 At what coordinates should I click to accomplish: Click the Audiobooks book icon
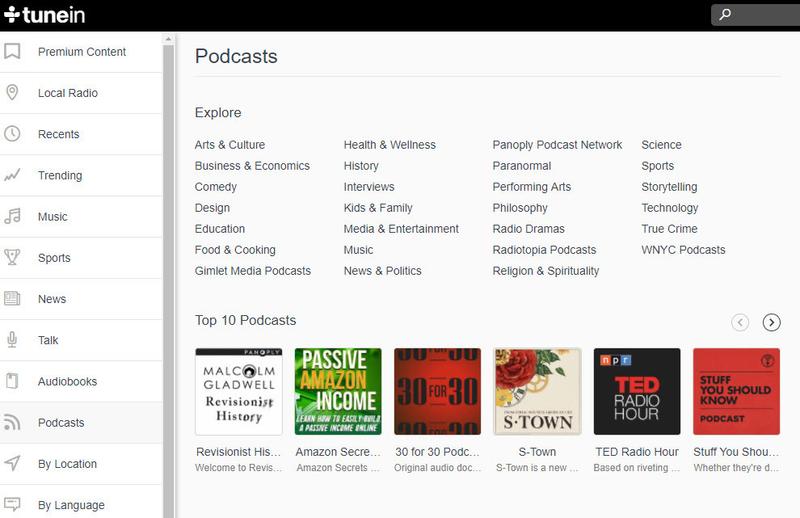point(12,381)
